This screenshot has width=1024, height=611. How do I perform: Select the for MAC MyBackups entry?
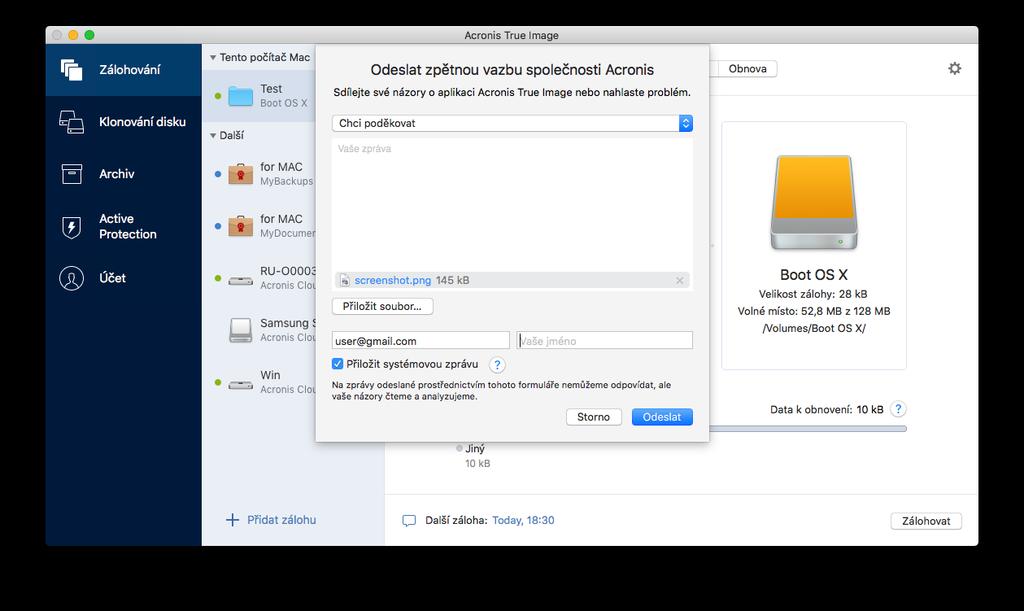(259, 174)
